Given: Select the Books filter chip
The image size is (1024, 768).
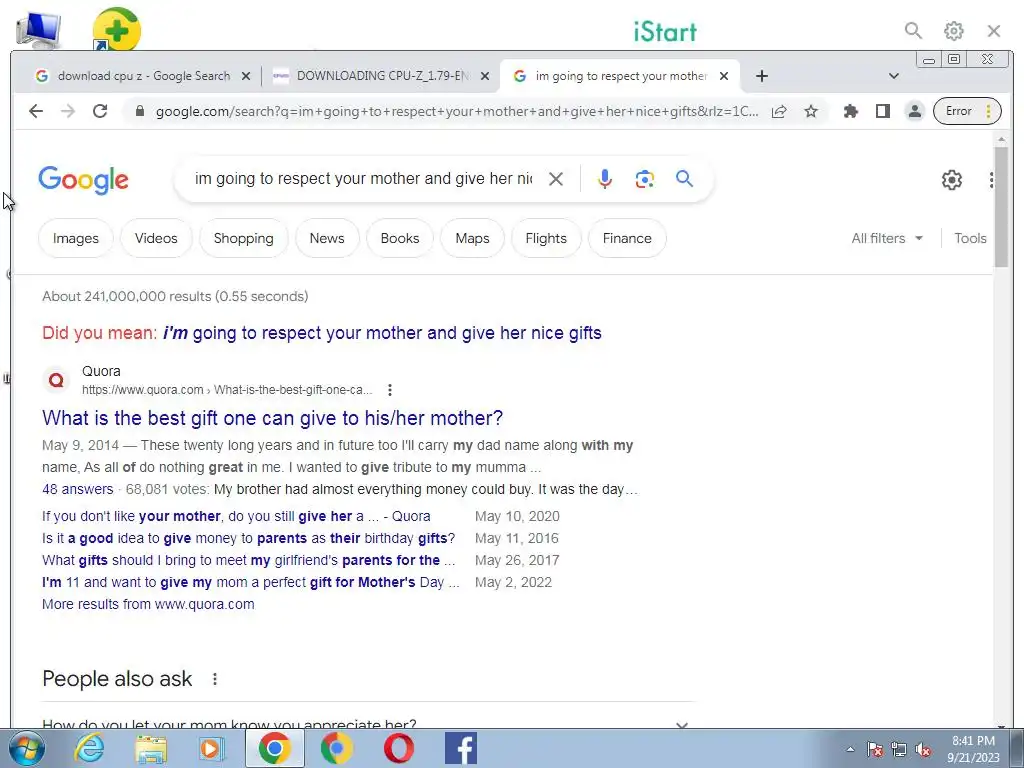Looking at the screenshot, I should click(400, 238).
